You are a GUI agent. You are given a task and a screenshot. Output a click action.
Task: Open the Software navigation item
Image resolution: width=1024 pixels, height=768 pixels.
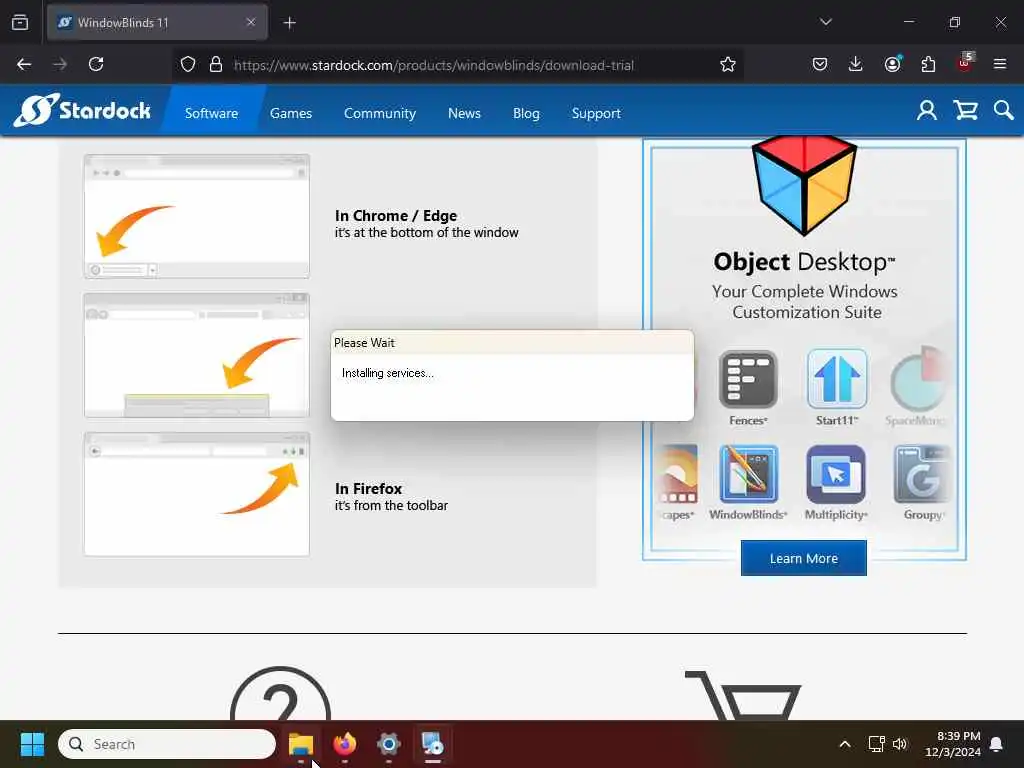tap(211, 113)
